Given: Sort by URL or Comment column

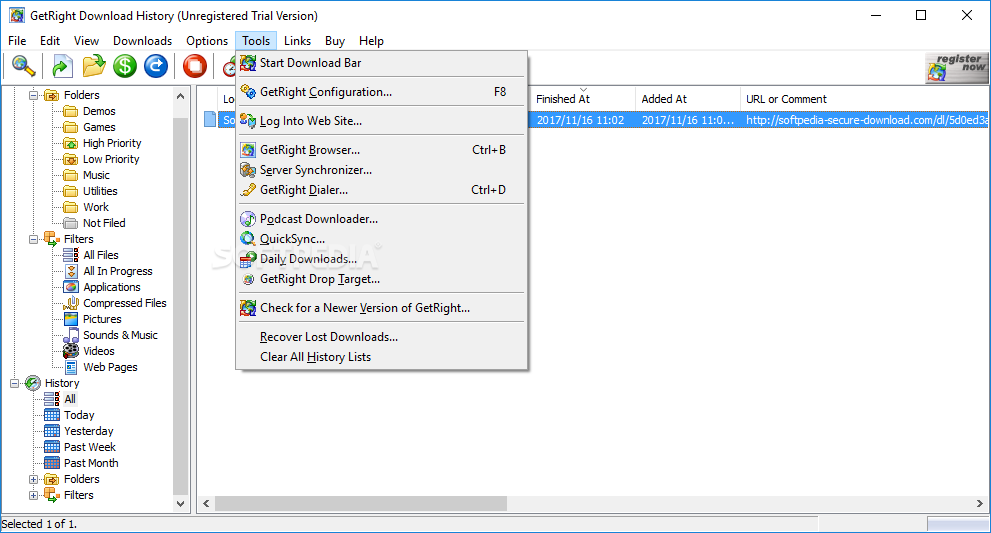Looking at the screenshot, I should point(864,99).
